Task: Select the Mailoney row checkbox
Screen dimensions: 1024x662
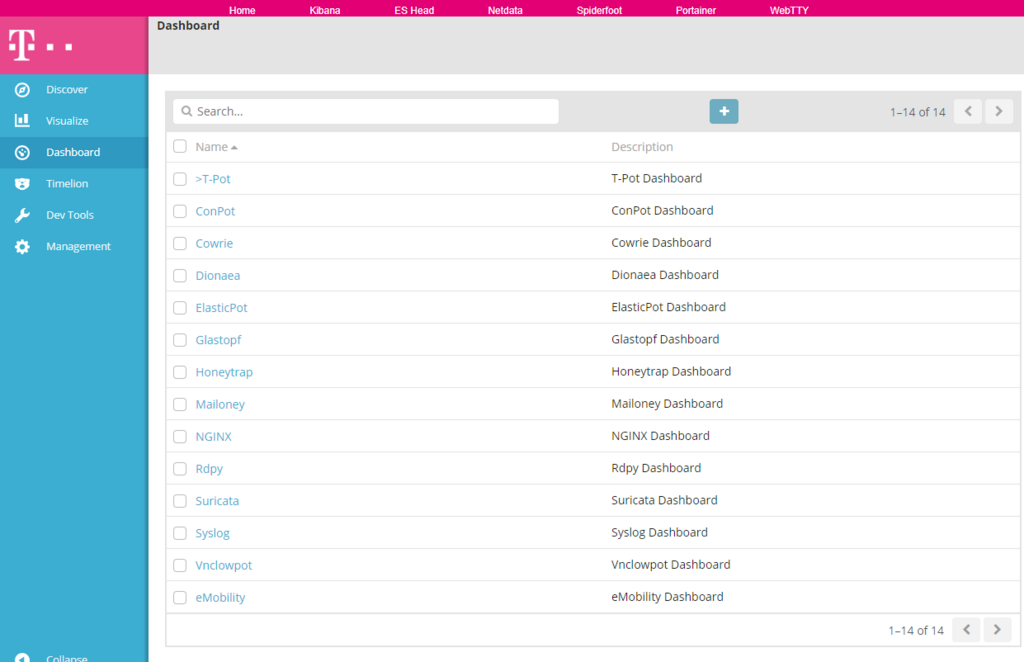Action: click(x=180, y=404)
